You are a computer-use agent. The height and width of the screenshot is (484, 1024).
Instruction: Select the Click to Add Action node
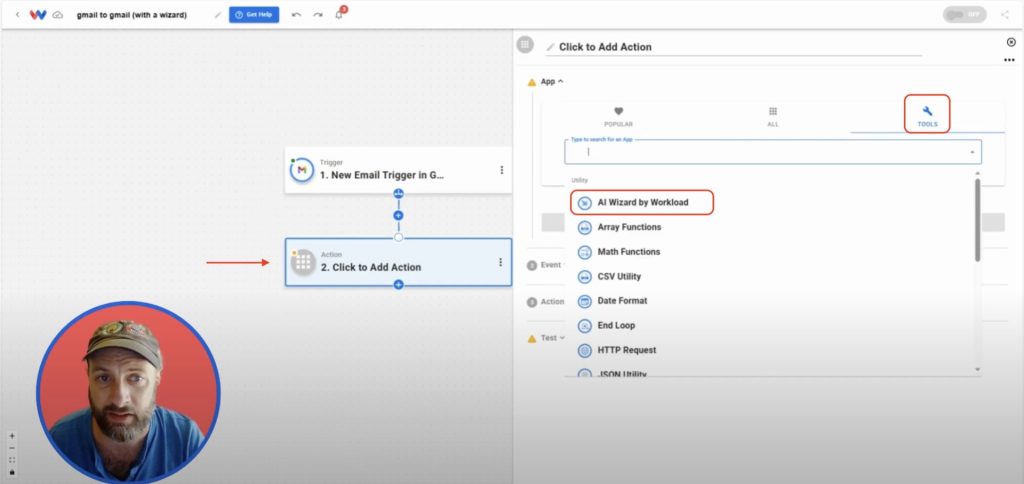tap(398, 262)
